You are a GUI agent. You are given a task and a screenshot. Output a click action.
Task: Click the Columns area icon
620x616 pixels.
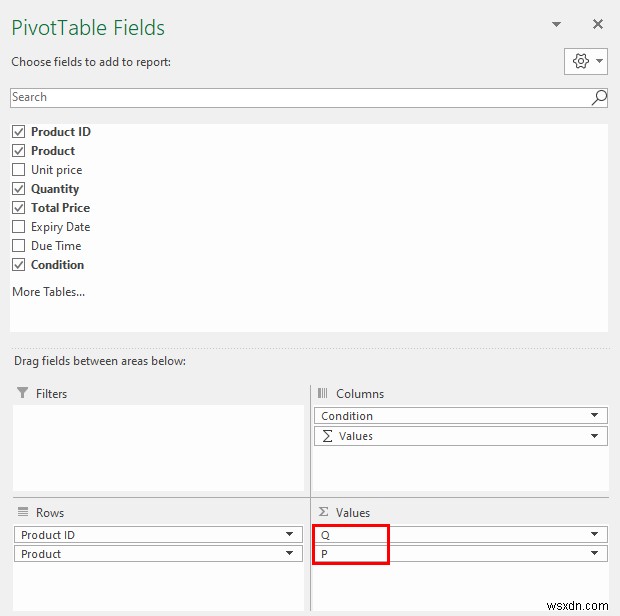(x=323, y=393)
